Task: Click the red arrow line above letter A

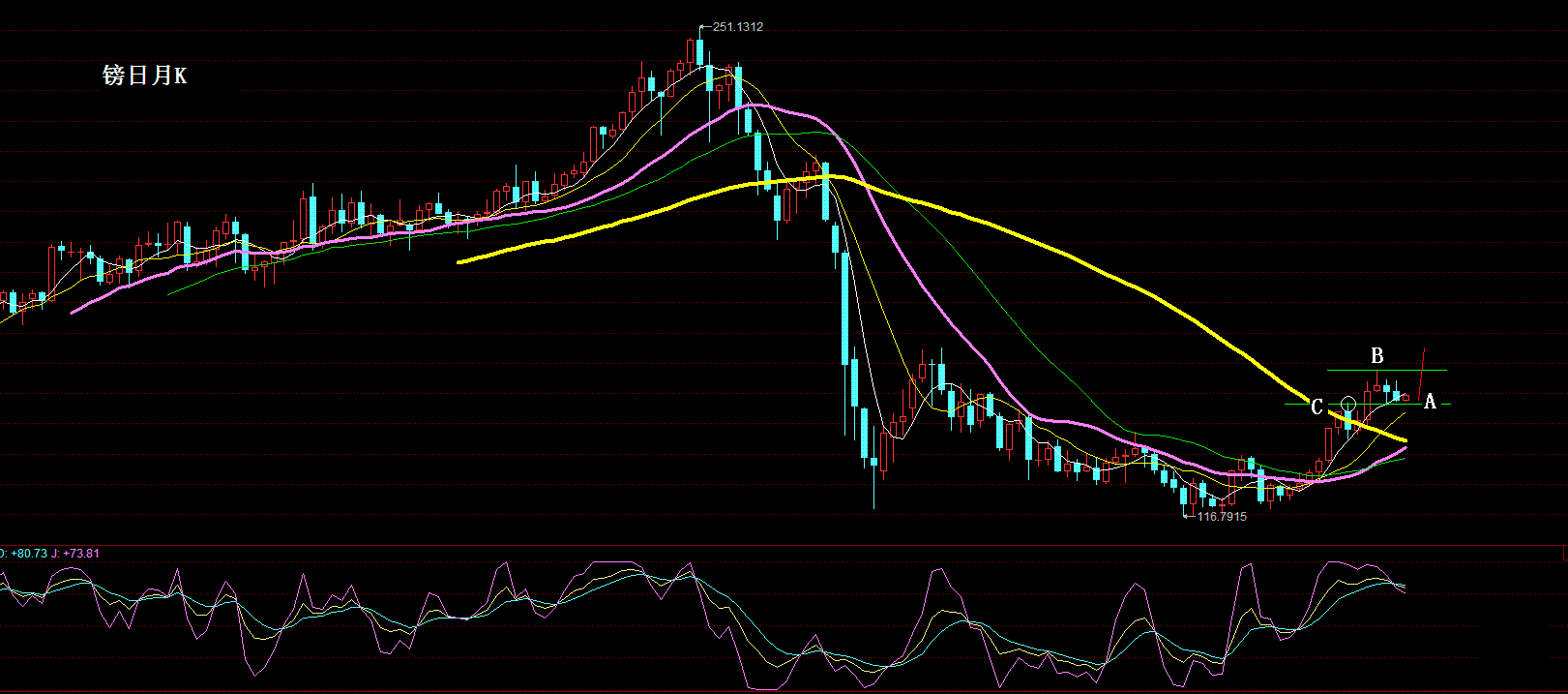Action: click(x=1422, y=372)
